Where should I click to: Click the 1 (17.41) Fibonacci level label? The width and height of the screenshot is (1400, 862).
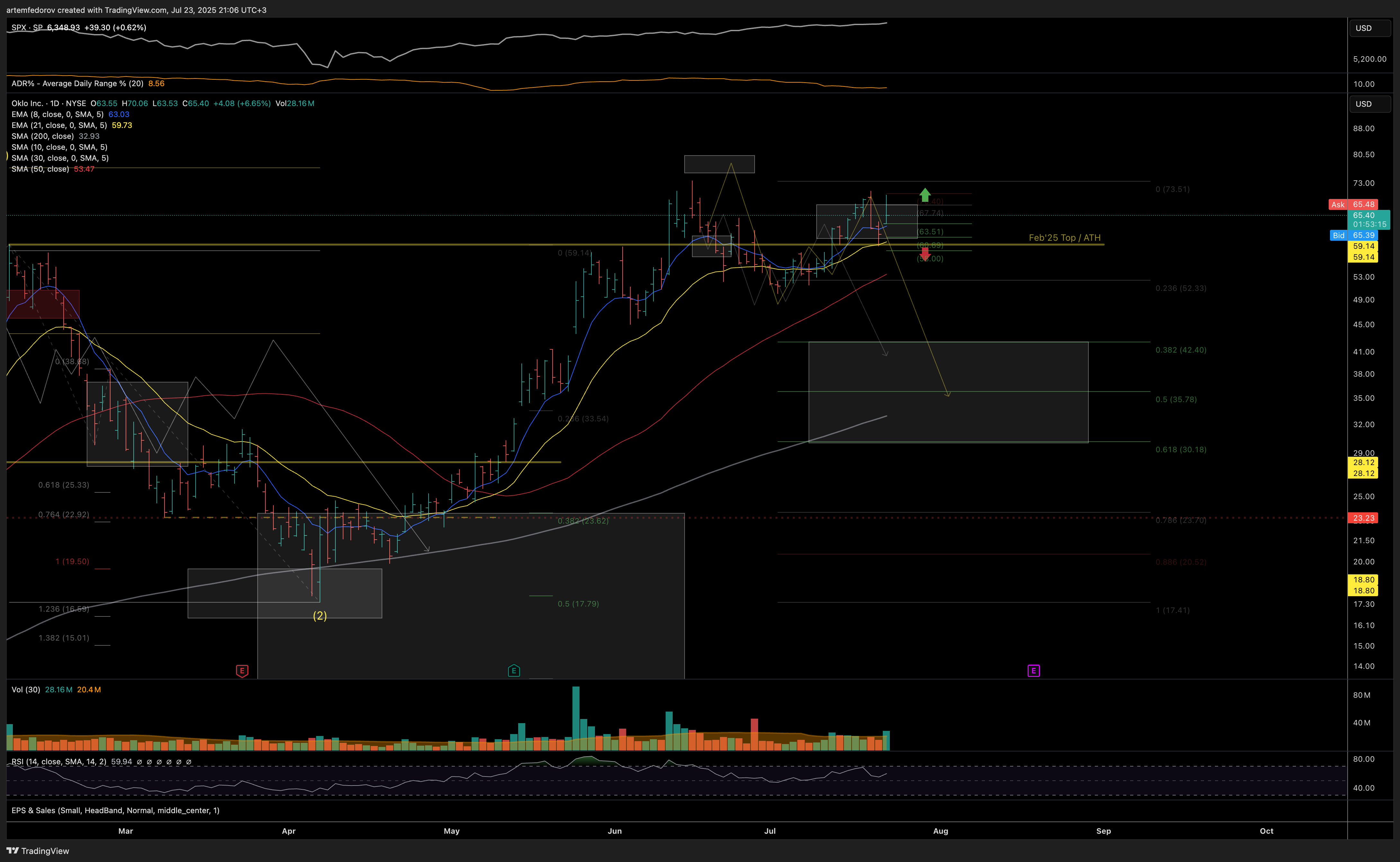pos(1172,611)
